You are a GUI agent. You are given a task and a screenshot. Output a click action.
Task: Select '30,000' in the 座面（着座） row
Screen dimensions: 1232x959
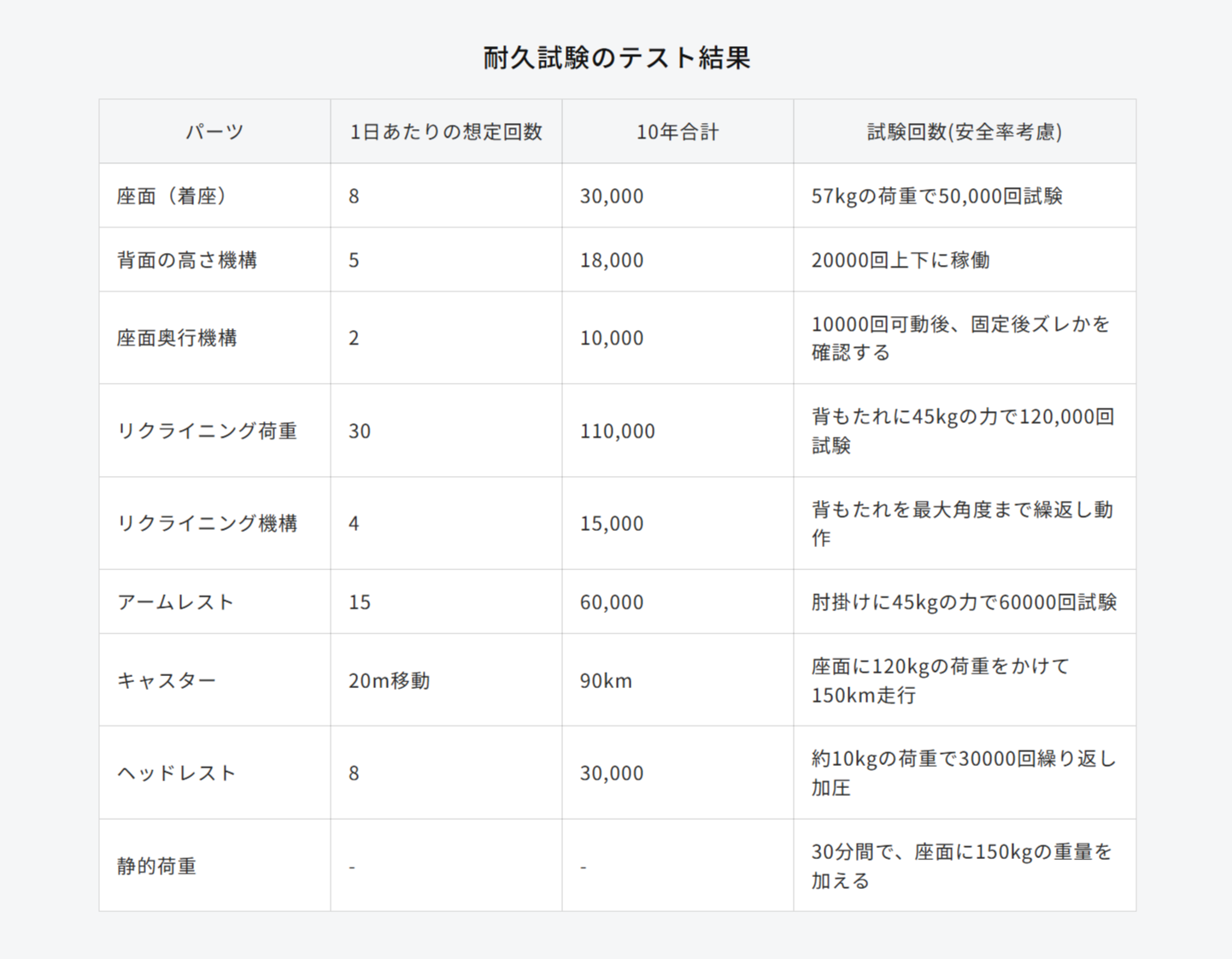tap(678, 196)
